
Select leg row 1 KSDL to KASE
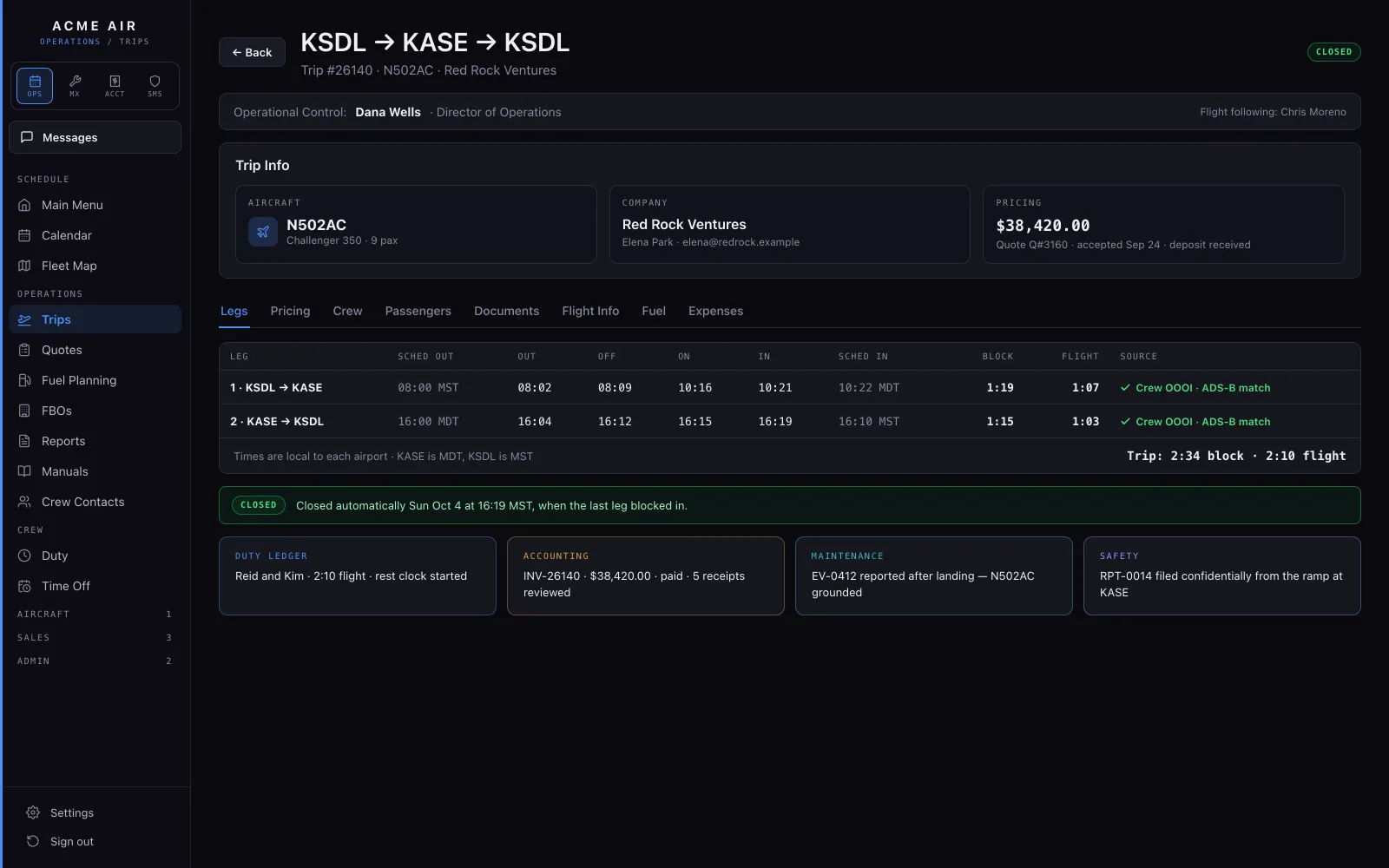(789, 387)
